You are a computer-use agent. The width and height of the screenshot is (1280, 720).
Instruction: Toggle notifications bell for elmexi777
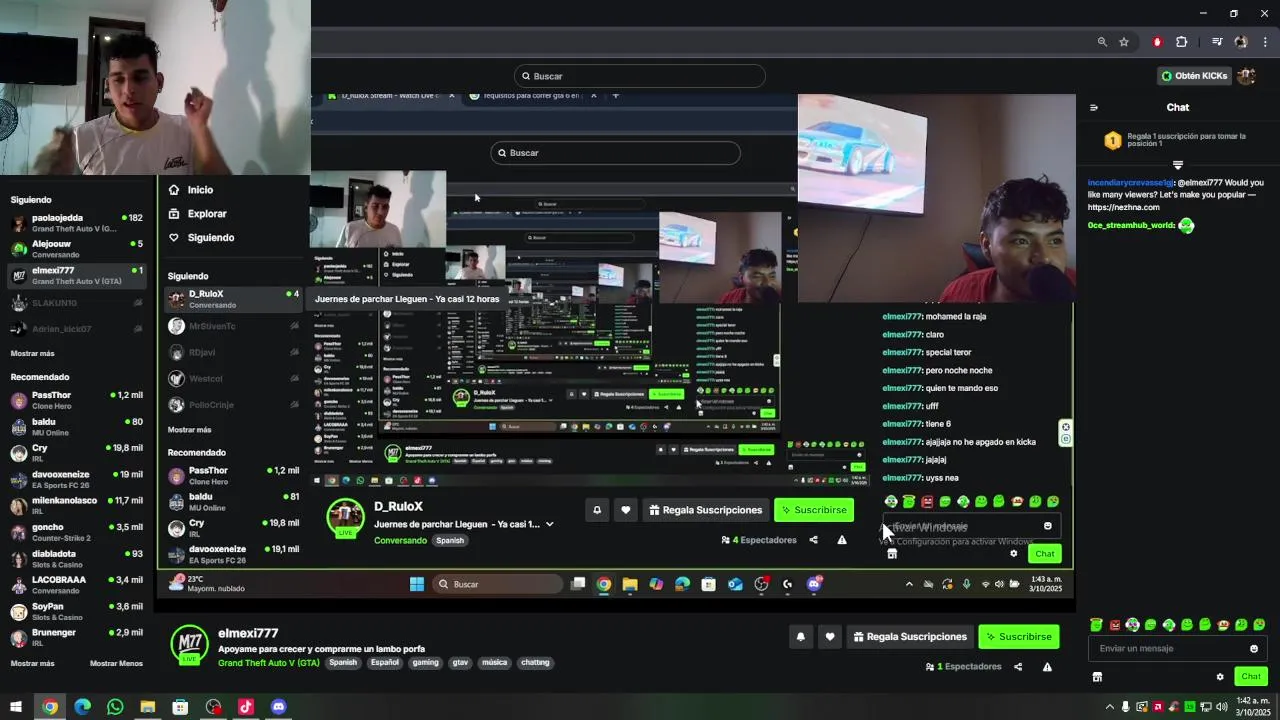(800, 637)
